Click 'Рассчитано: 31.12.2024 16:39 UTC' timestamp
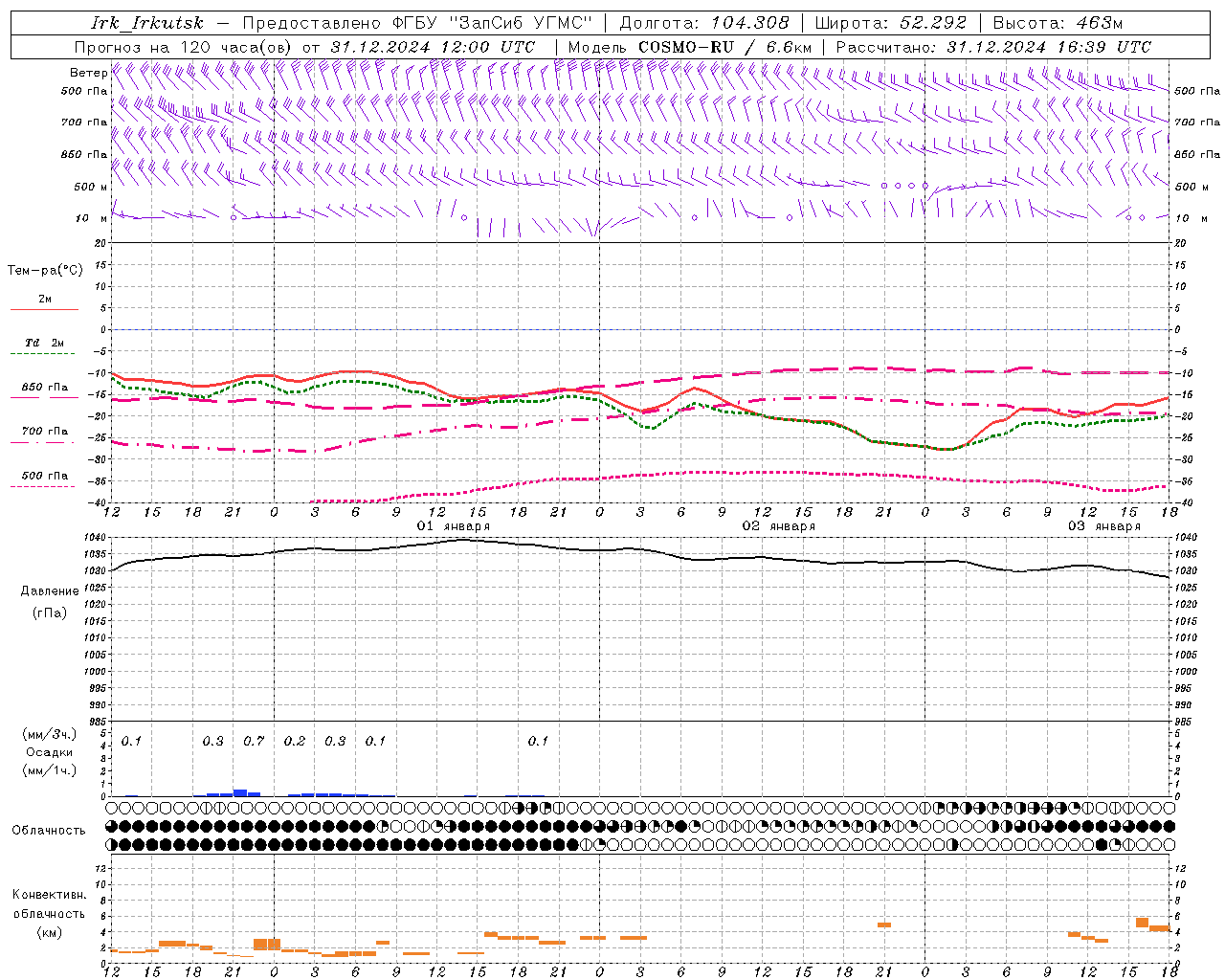Screen dimensions: 1225x980 993,47
